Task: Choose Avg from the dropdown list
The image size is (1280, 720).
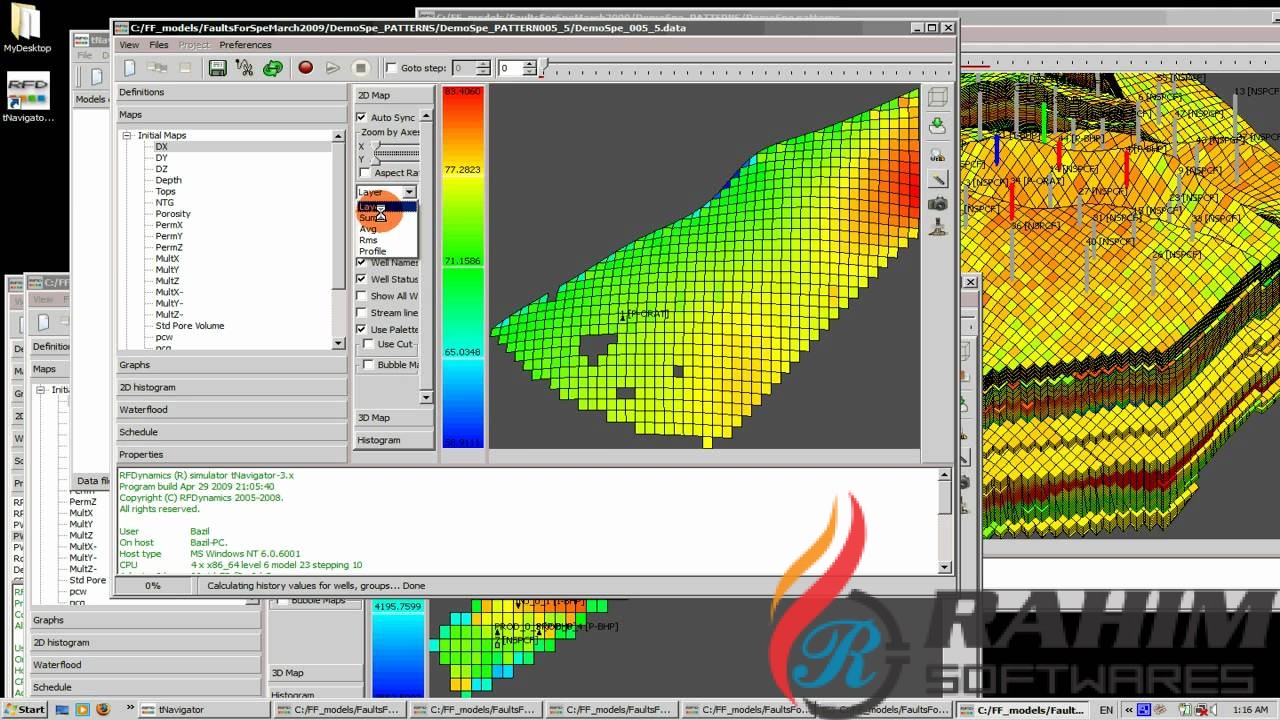Action: tap(387, 229)
